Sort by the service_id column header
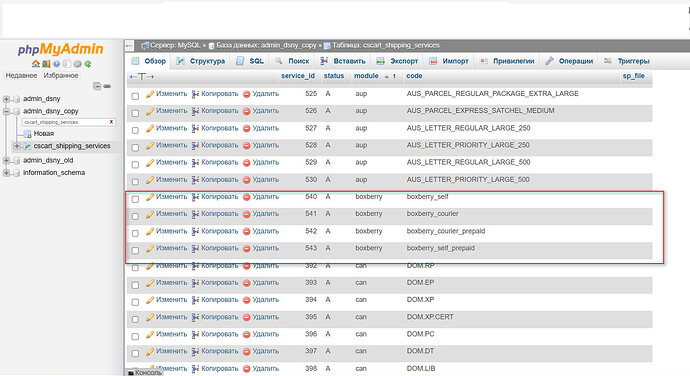The image size is (690, 376). coord(298,76)
